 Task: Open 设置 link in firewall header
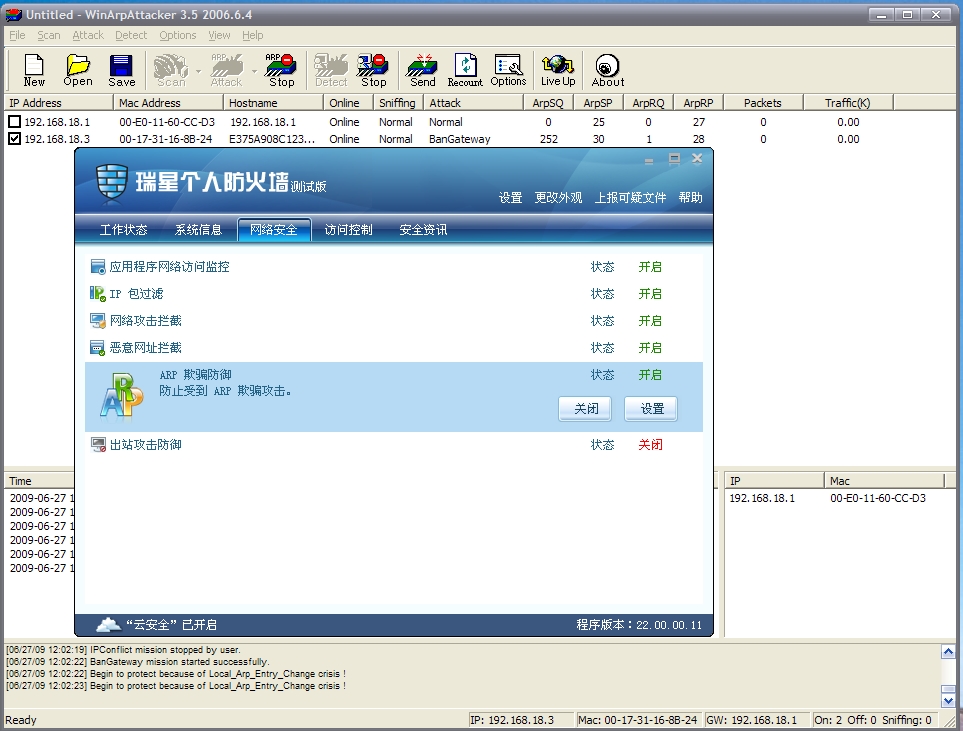tap(510, 197)
